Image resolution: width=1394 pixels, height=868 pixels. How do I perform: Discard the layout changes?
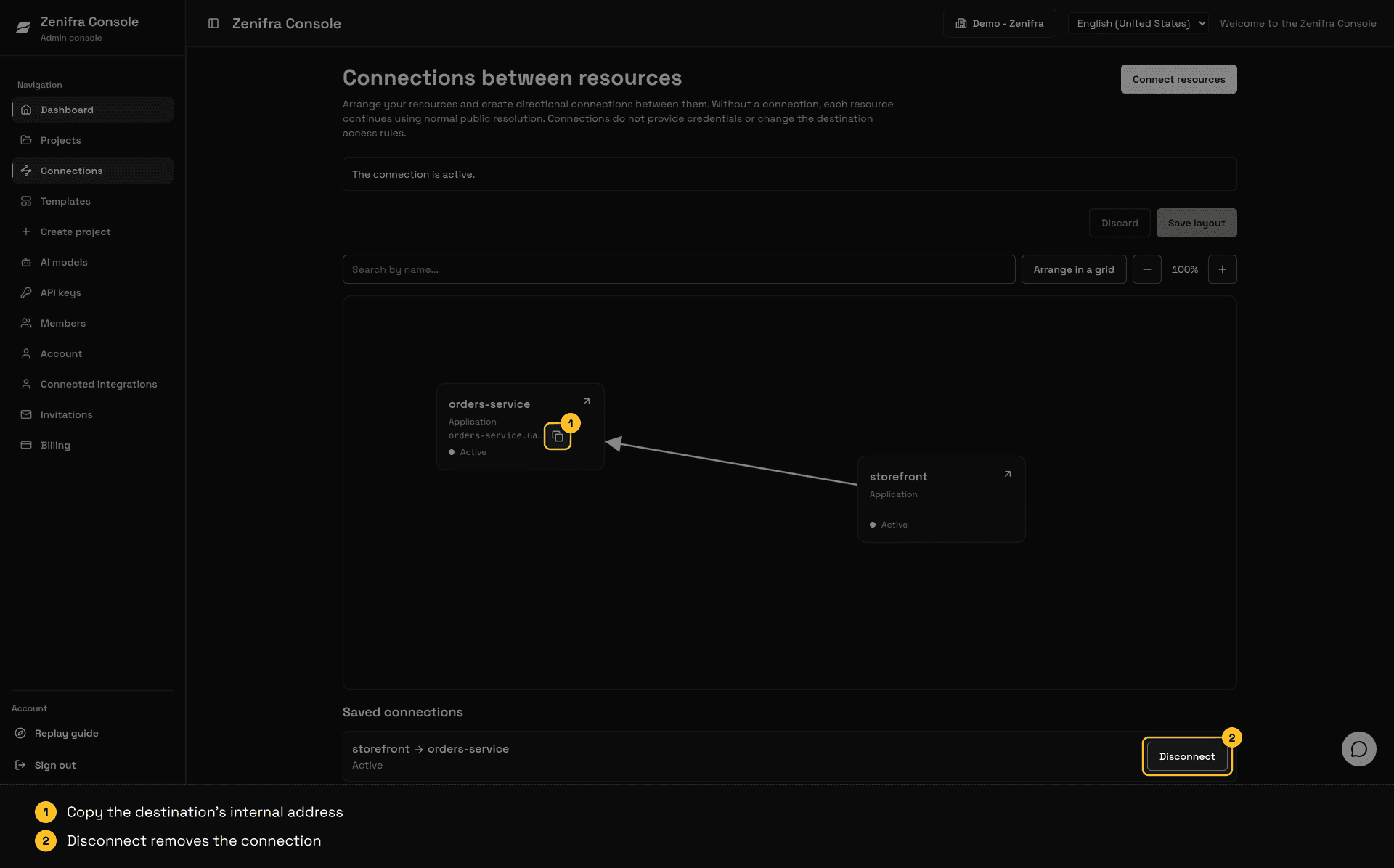point(1120,223)
